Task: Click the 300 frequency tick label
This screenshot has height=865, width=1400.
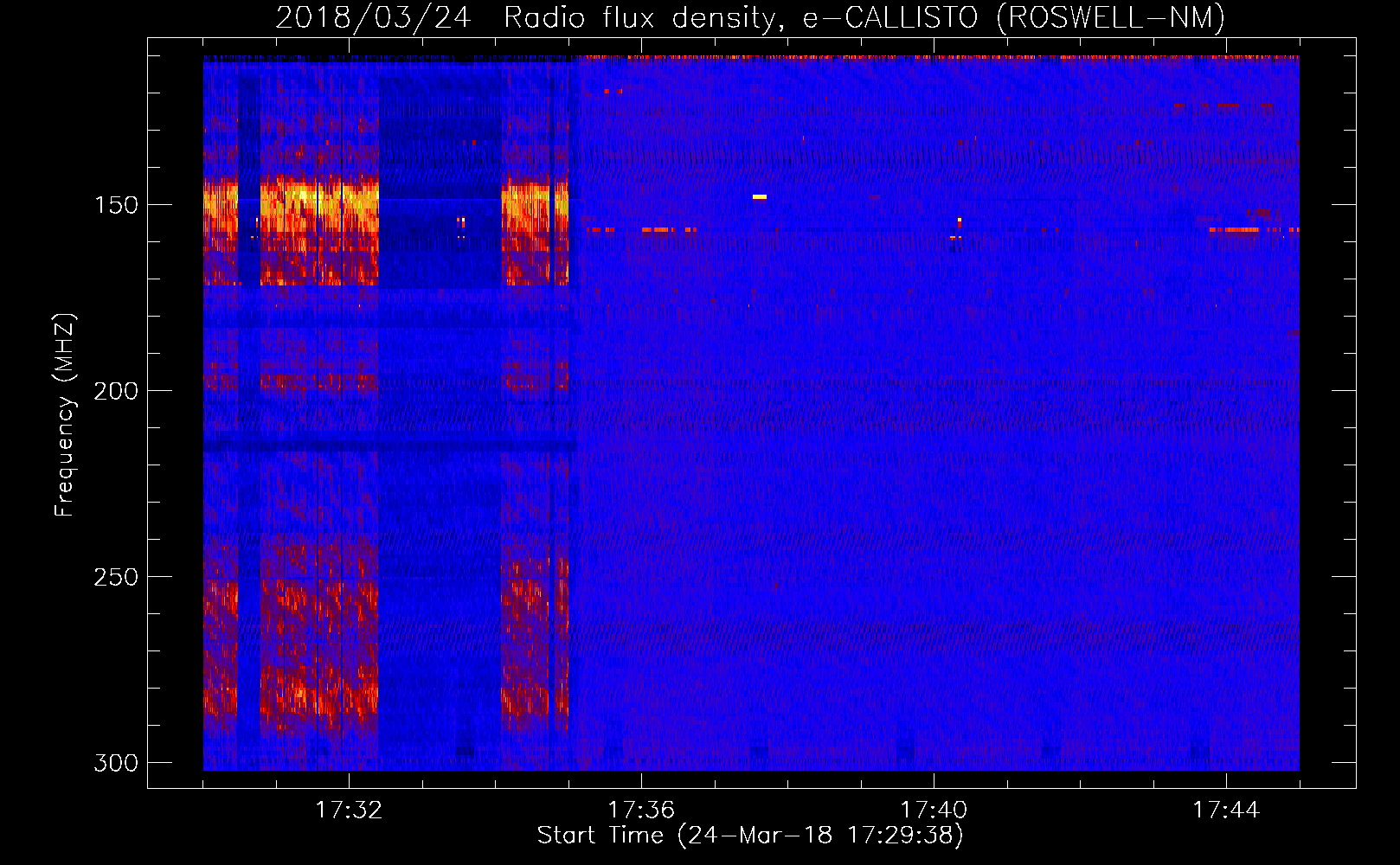Action: click(116, 763)
